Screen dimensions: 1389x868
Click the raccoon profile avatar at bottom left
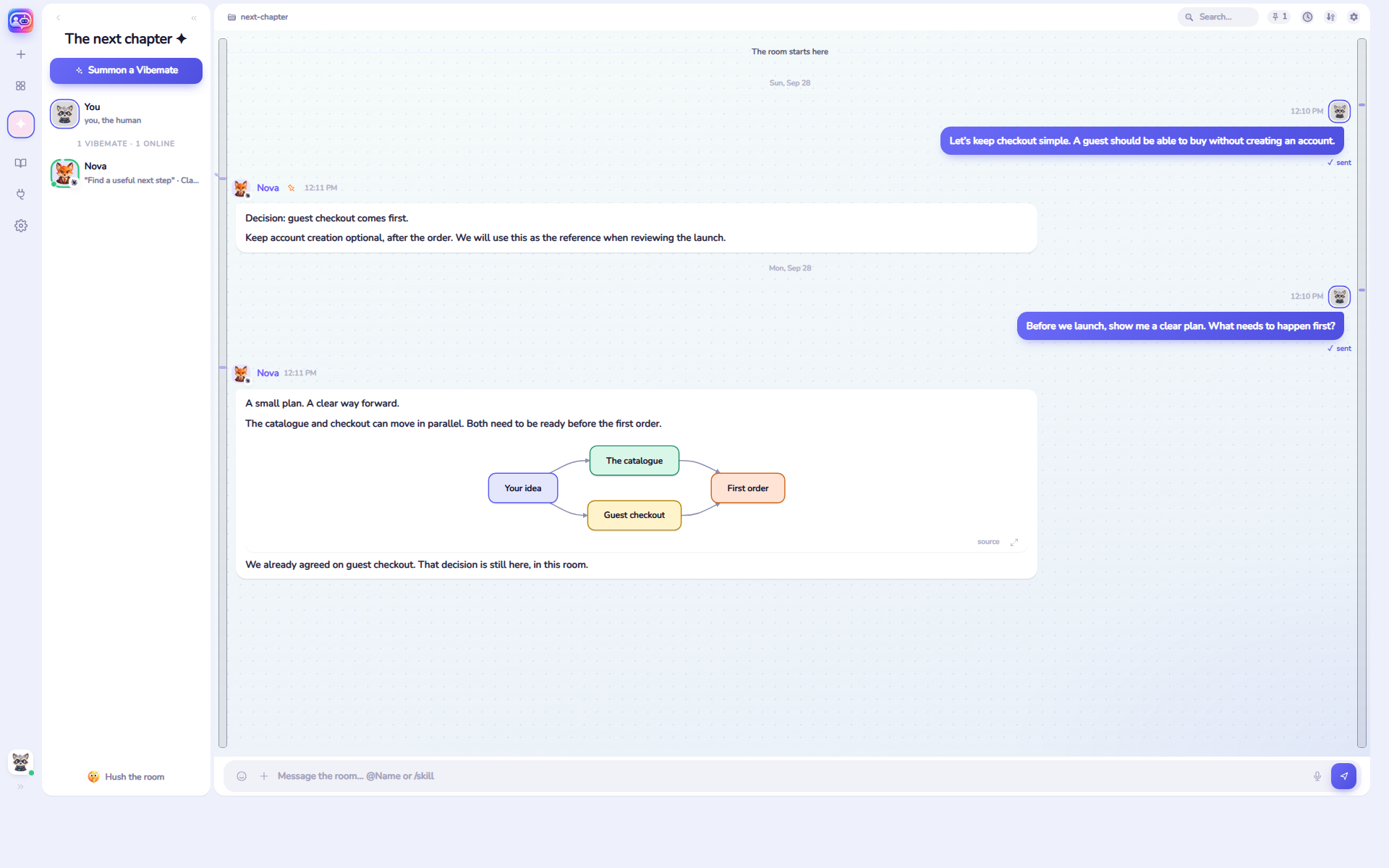click(20, 762)
